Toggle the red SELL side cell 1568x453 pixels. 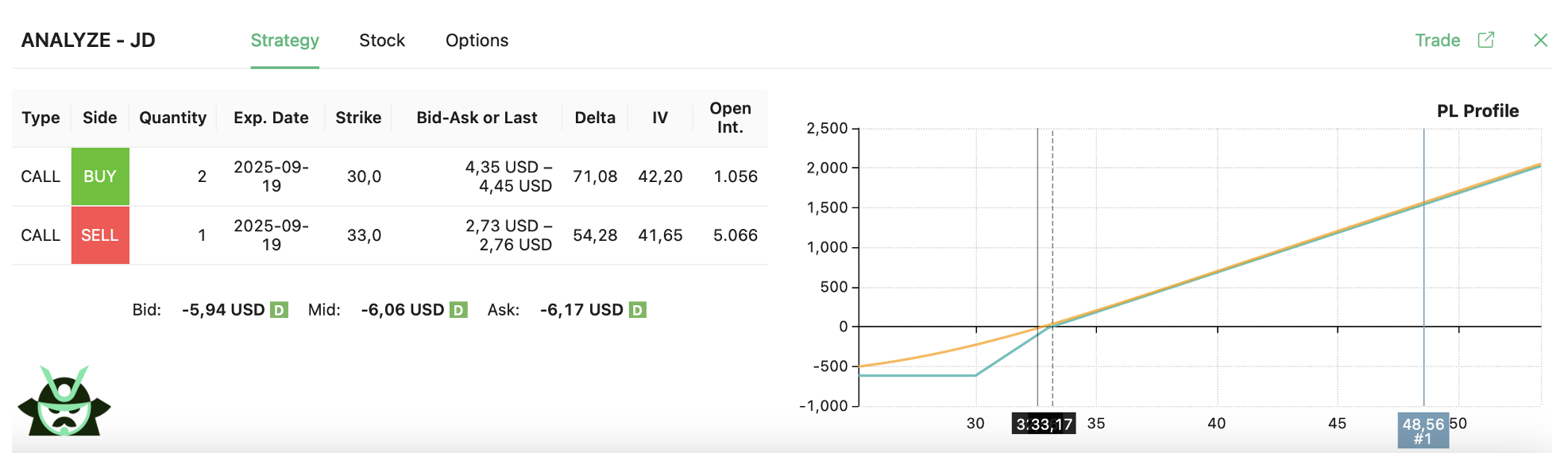pyautogui.click(x=100, y=235)
